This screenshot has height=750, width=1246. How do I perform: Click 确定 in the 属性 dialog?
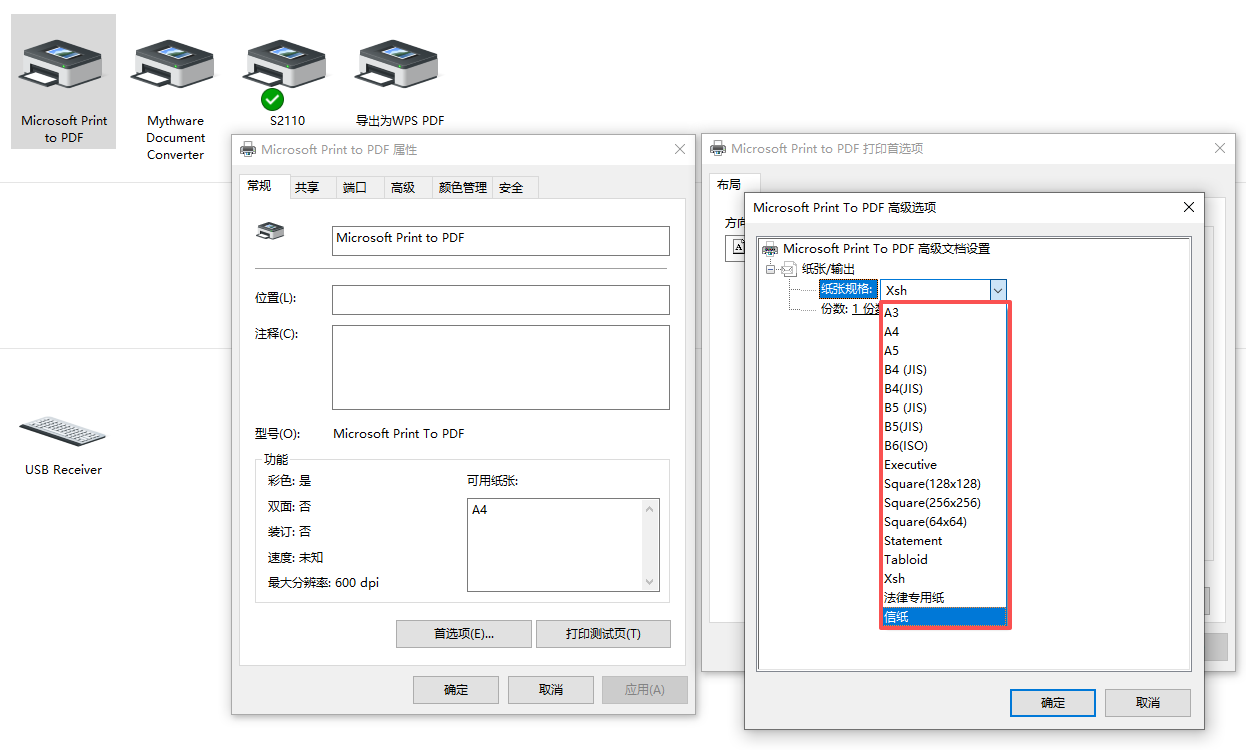pos(456,690)
